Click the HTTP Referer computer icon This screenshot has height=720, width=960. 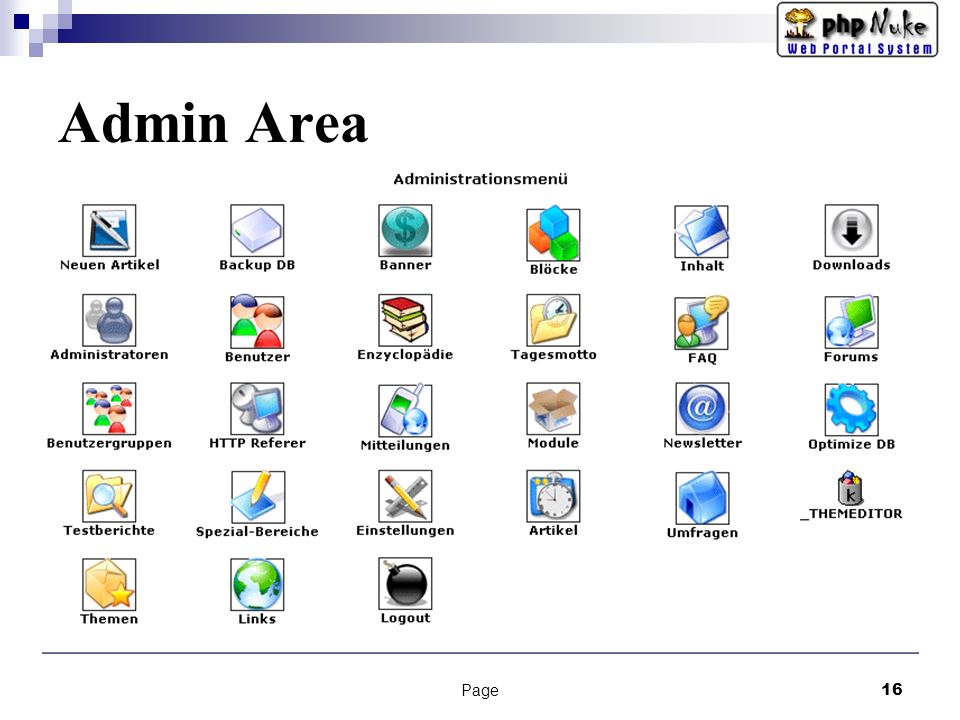(257, 409)
